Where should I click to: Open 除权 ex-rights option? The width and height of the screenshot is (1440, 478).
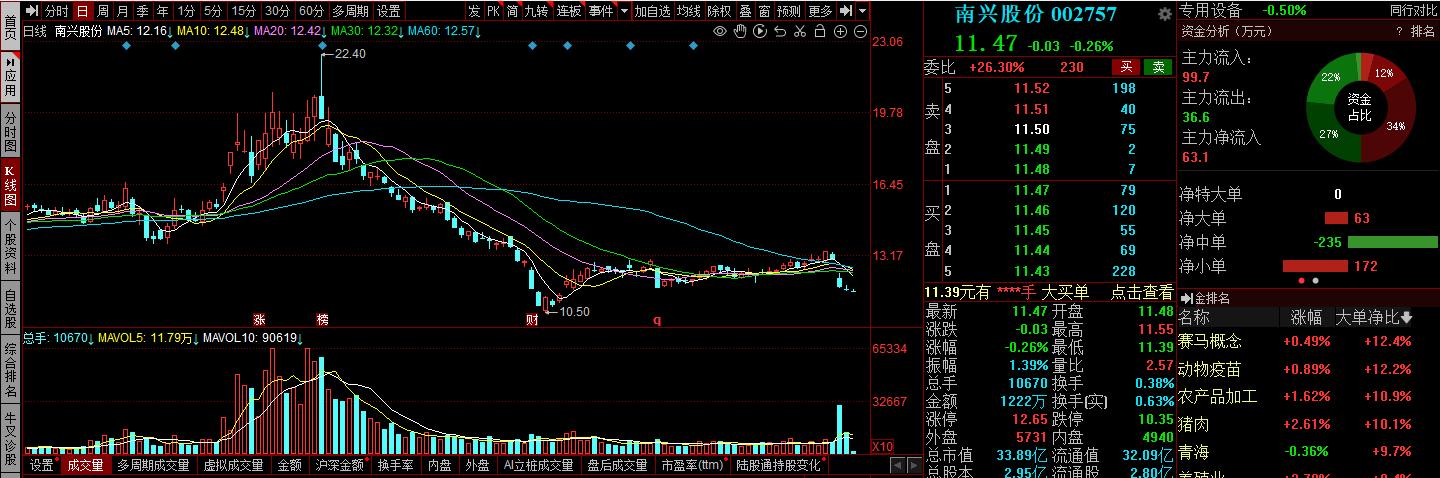[718, 11]
